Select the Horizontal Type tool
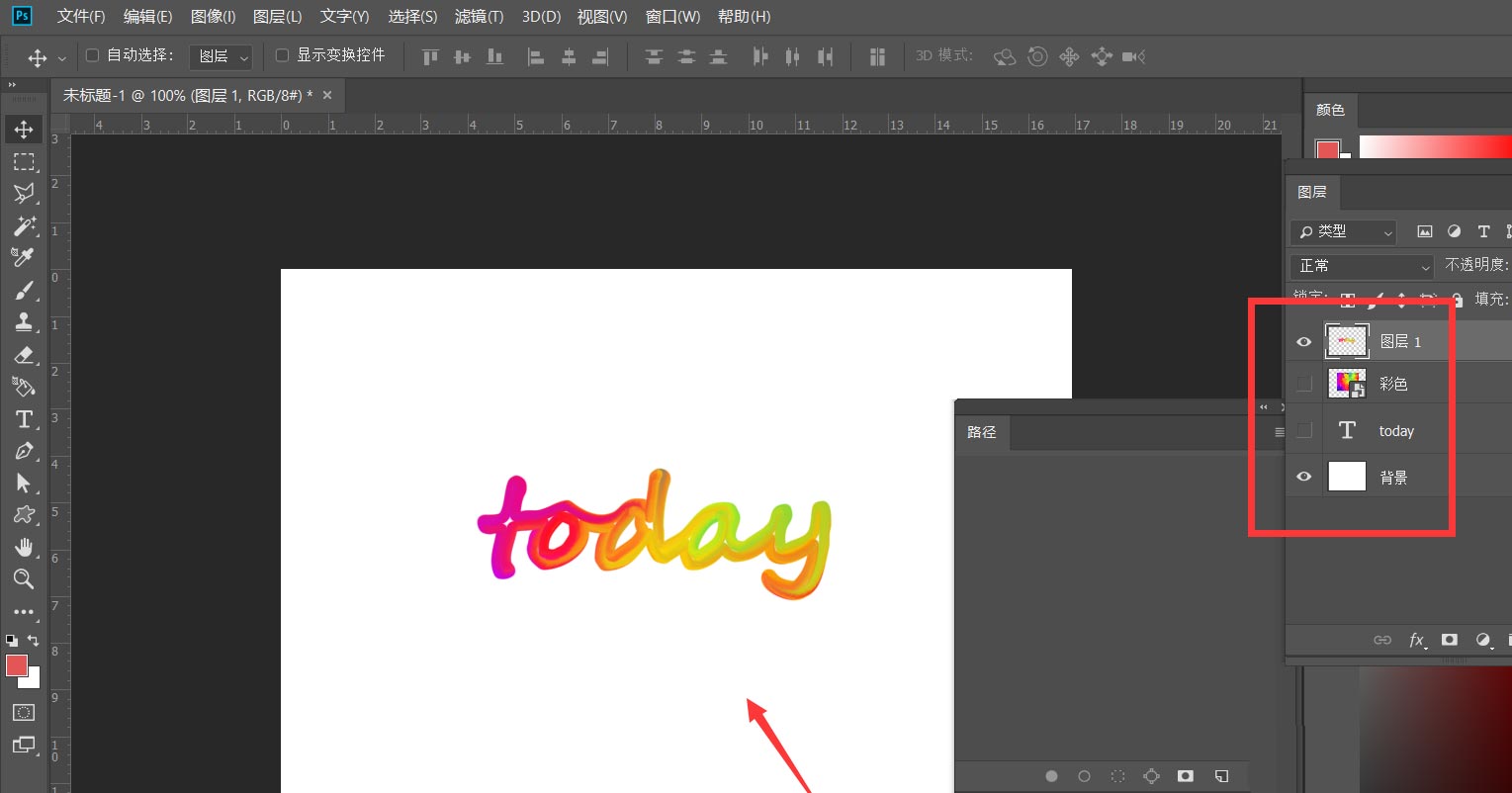The height and width of the screenshot is (793, 1512). coord(24,418)
